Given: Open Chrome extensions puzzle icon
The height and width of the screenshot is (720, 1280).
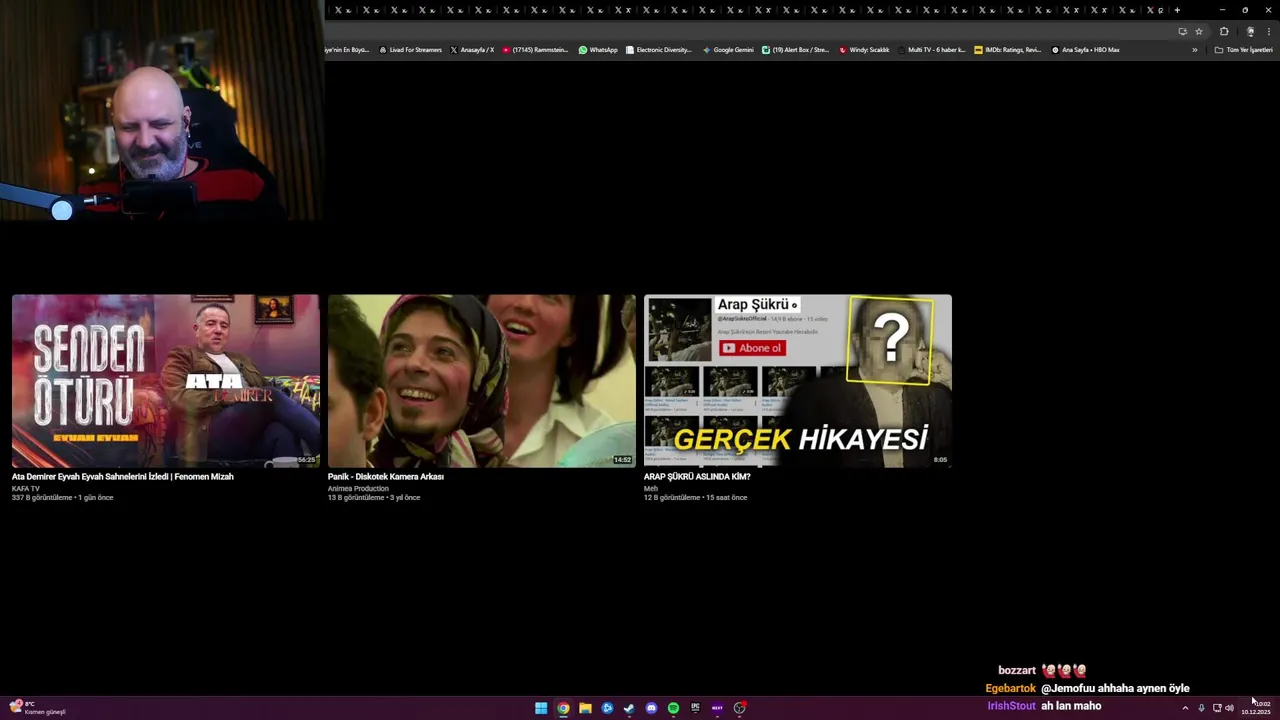Looking at the screenshot, I should pyautogui.click(x=1224, y=31).
